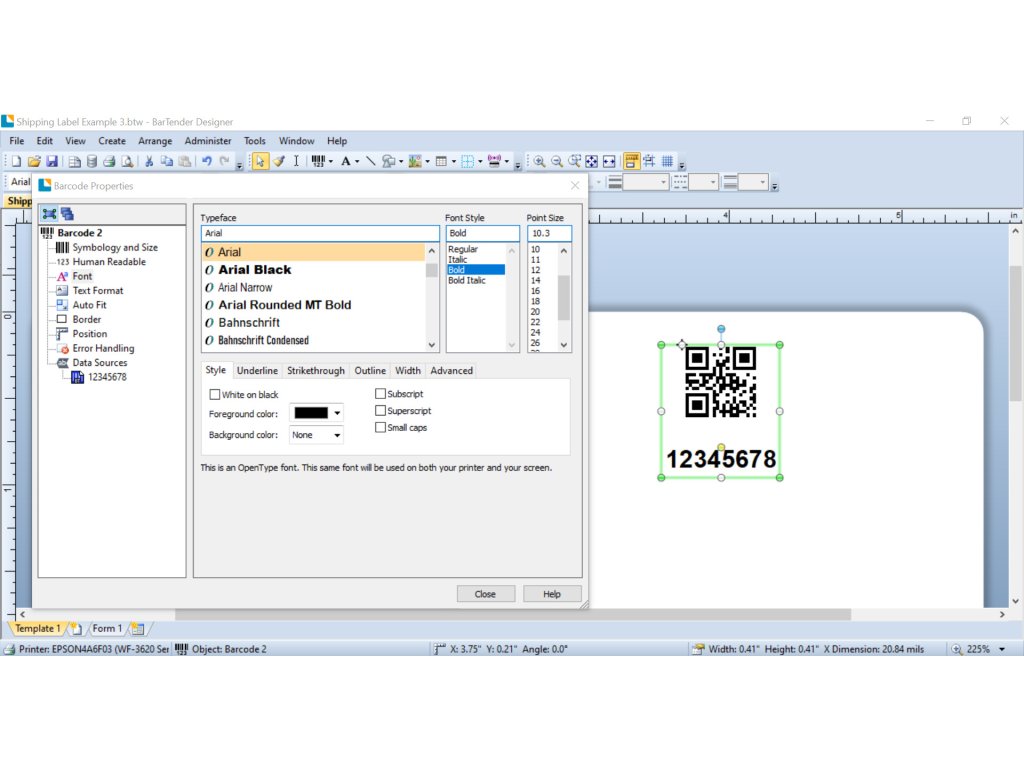Click the New document toolbar icon
Image resolution: width=1024 pixels, height=768 pixels.
pos(16,161)
